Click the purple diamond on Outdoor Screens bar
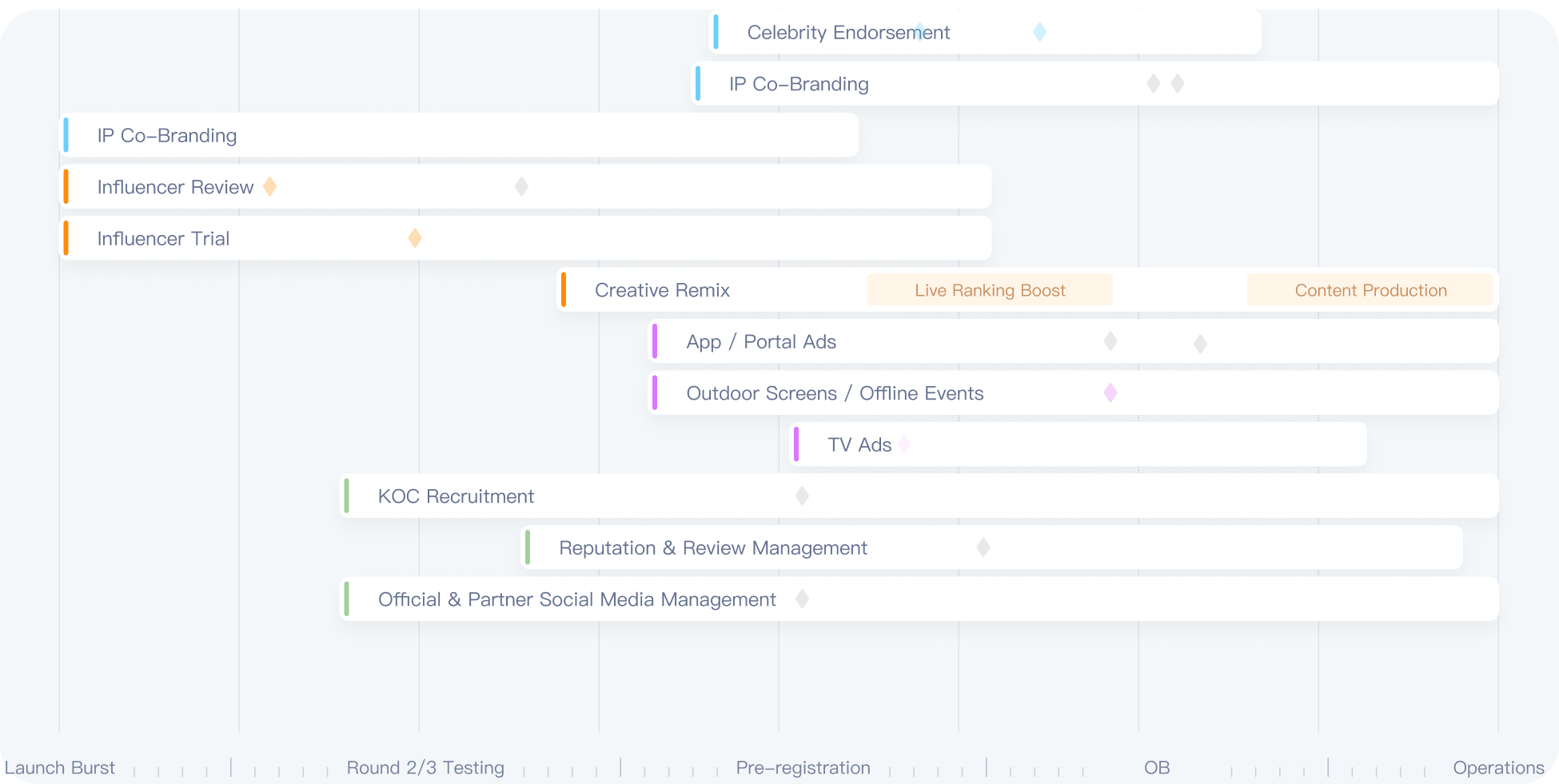The height and width of the screenshot is (784, 1559). click(1110, 392)
